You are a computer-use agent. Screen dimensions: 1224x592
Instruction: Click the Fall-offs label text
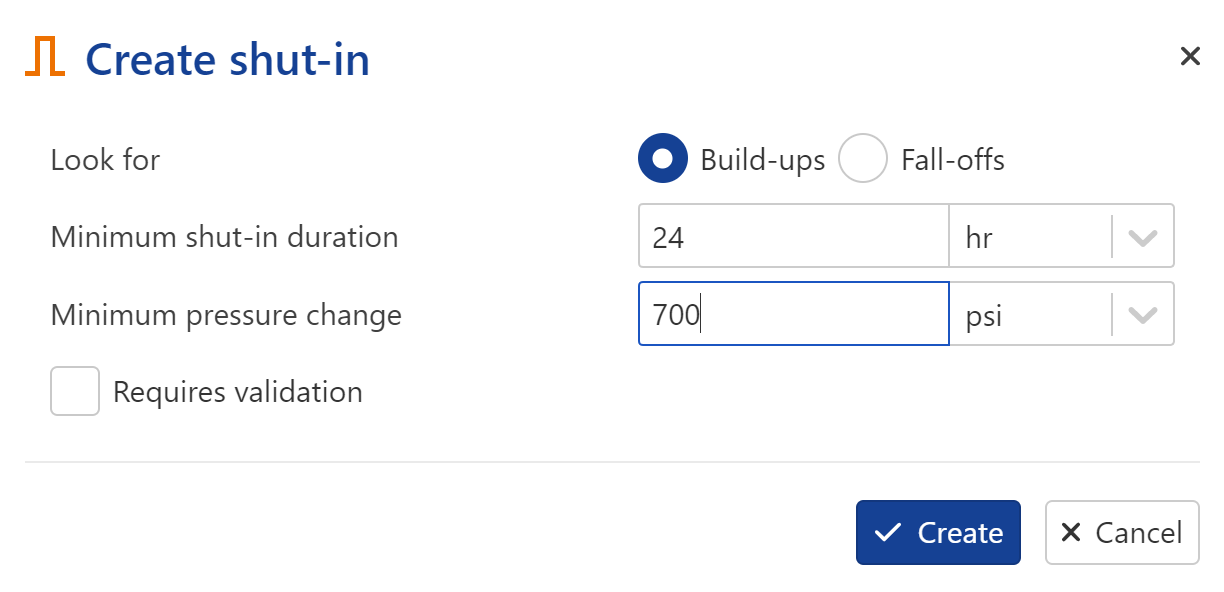pyautogui.click(x=953, y=160)
